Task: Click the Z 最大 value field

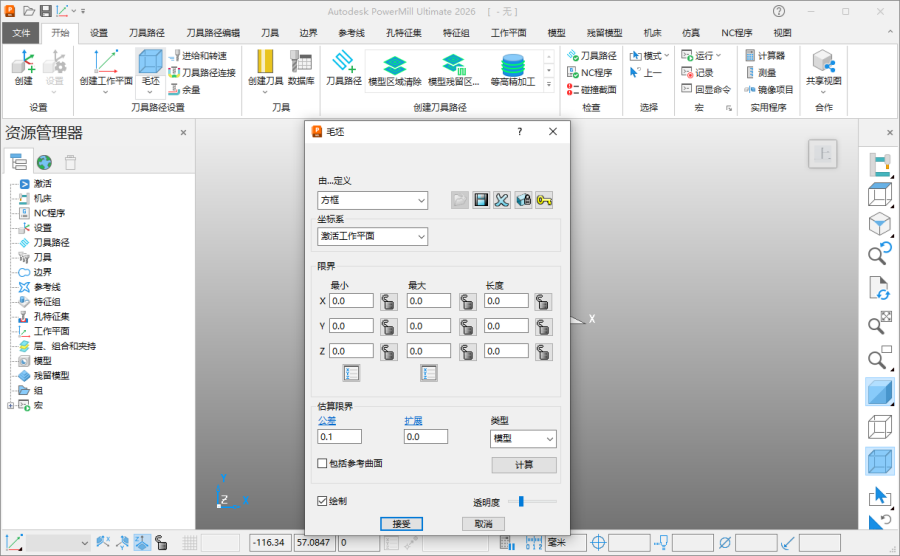Action: tap(428, 351)
